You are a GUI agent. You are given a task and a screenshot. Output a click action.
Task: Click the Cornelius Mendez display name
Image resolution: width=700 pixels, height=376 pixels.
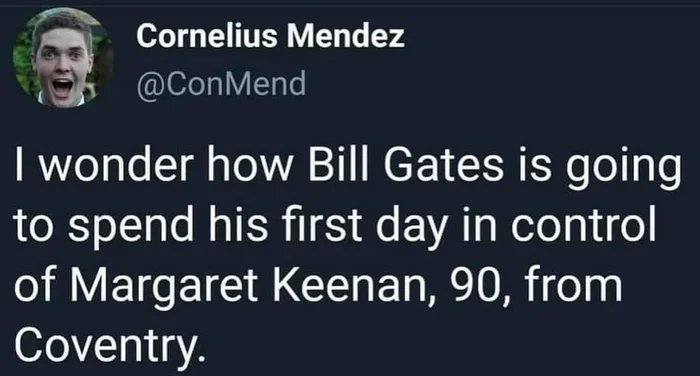tap(271, 36)
